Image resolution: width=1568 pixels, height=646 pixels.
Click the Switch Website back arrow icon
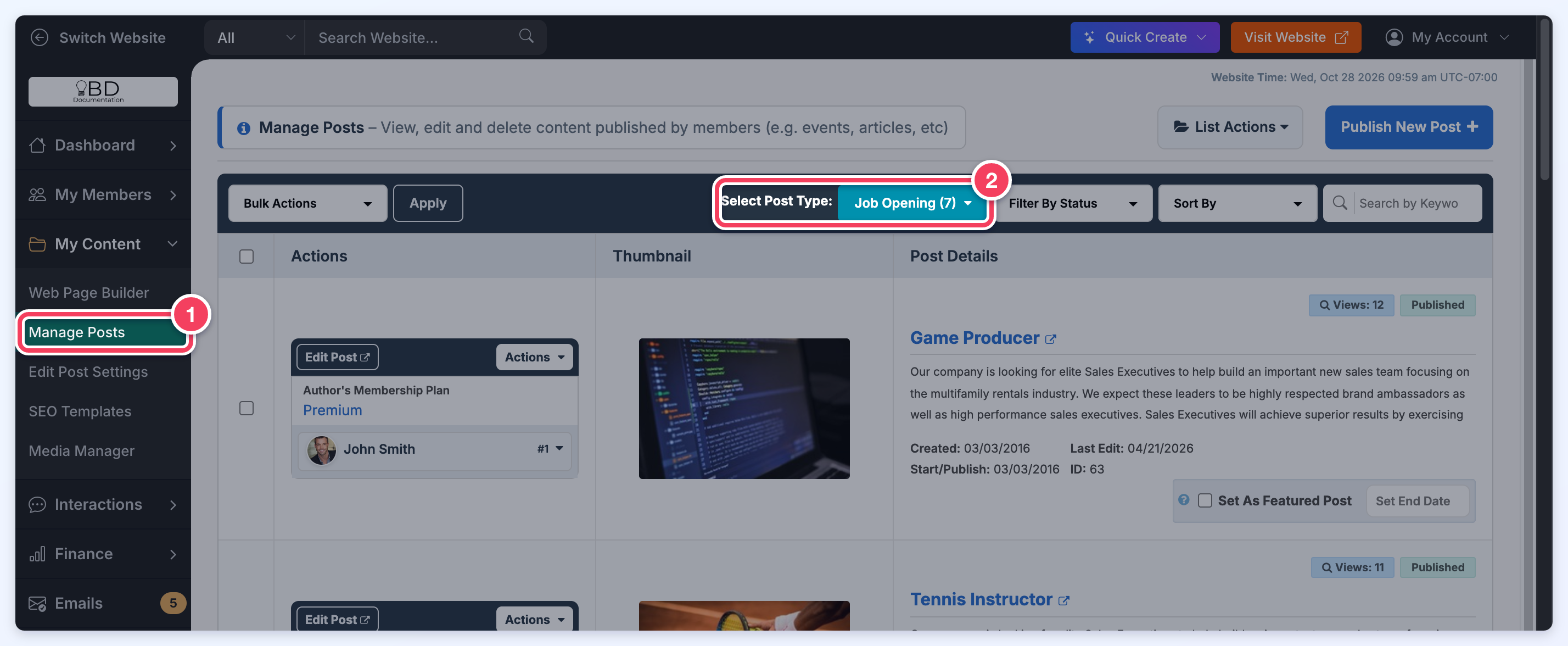coord(40,37)
